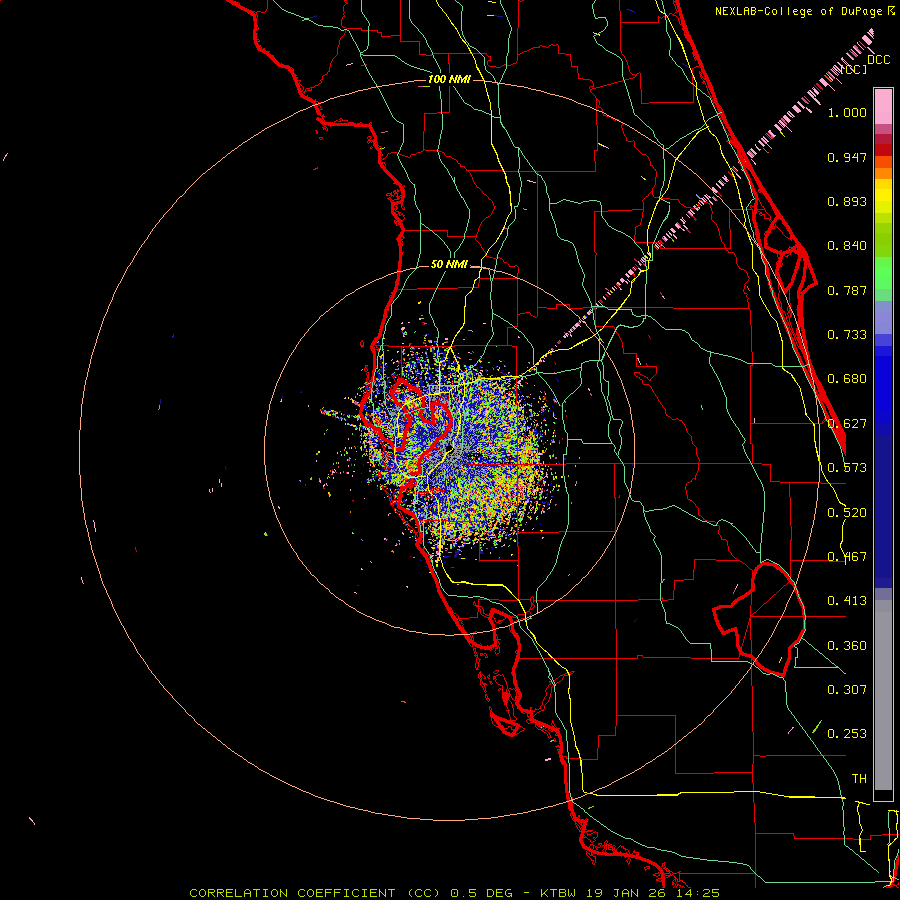The image size is (900, 900).
Task: Click the bright green band of color bar
Action: (x=883, y=273)
